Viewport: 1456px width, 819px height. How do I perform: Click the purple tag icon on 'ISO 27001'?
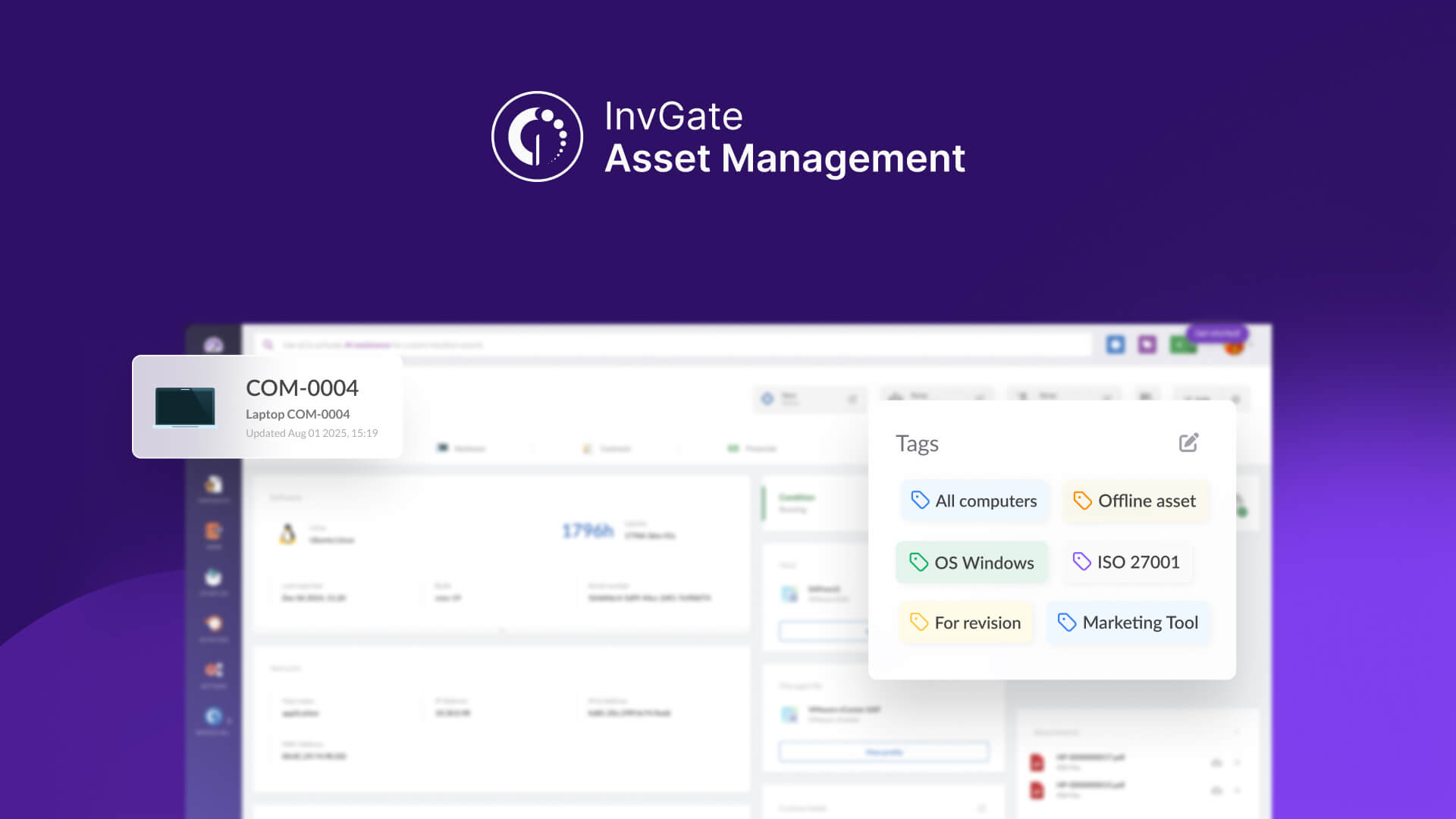(1081, 562)
